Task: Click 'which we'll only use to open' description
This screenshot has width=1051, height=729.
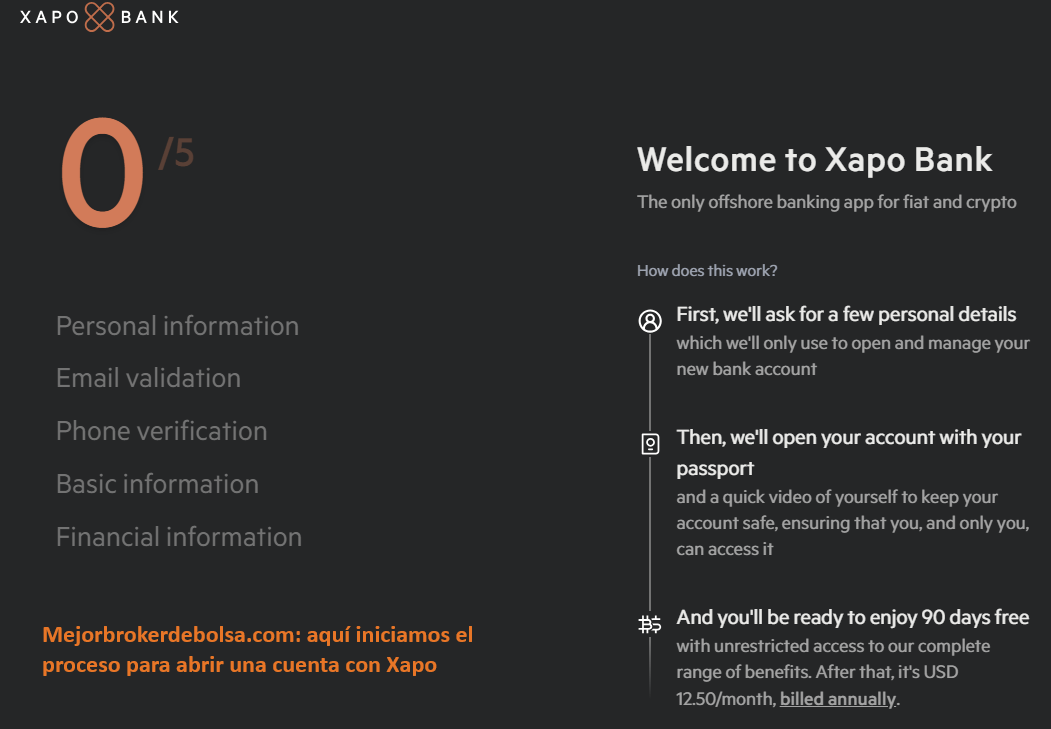Action: point(853,356)
